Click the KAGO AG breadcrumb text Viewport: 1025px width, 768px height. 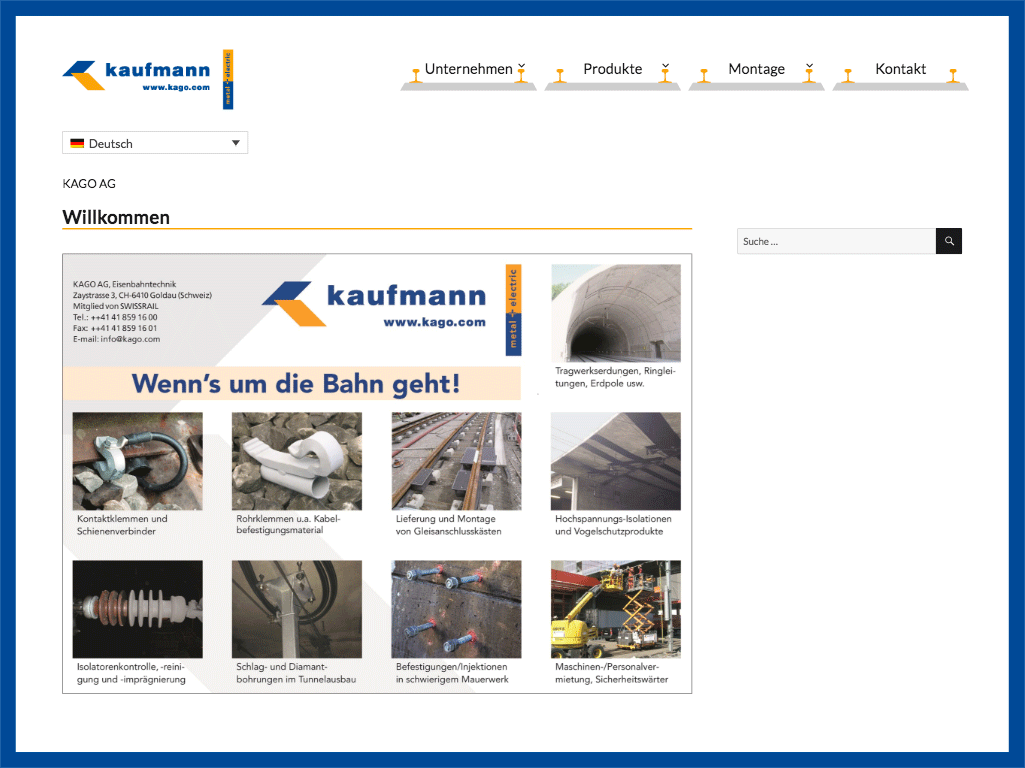89,184
